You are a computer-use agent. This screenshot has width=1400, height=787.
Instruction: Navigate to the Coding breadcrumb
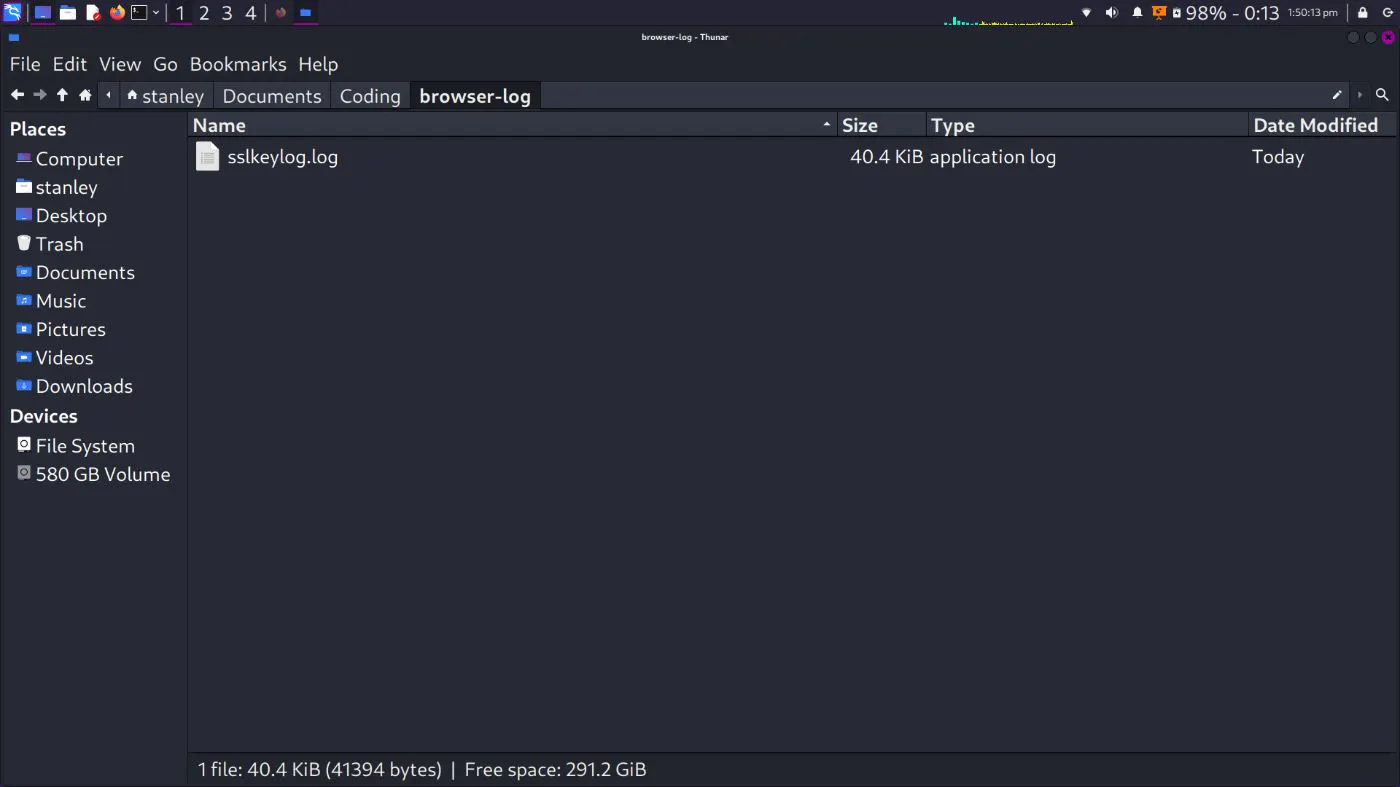(369, 95)
